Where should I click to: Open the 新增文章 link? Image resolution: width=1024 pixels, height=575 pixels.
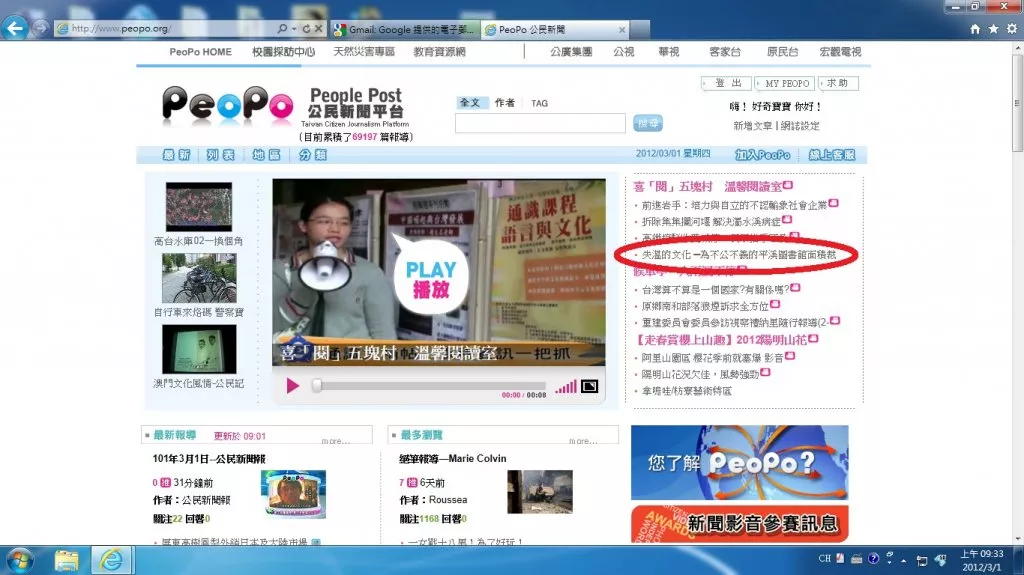(752, 125)
